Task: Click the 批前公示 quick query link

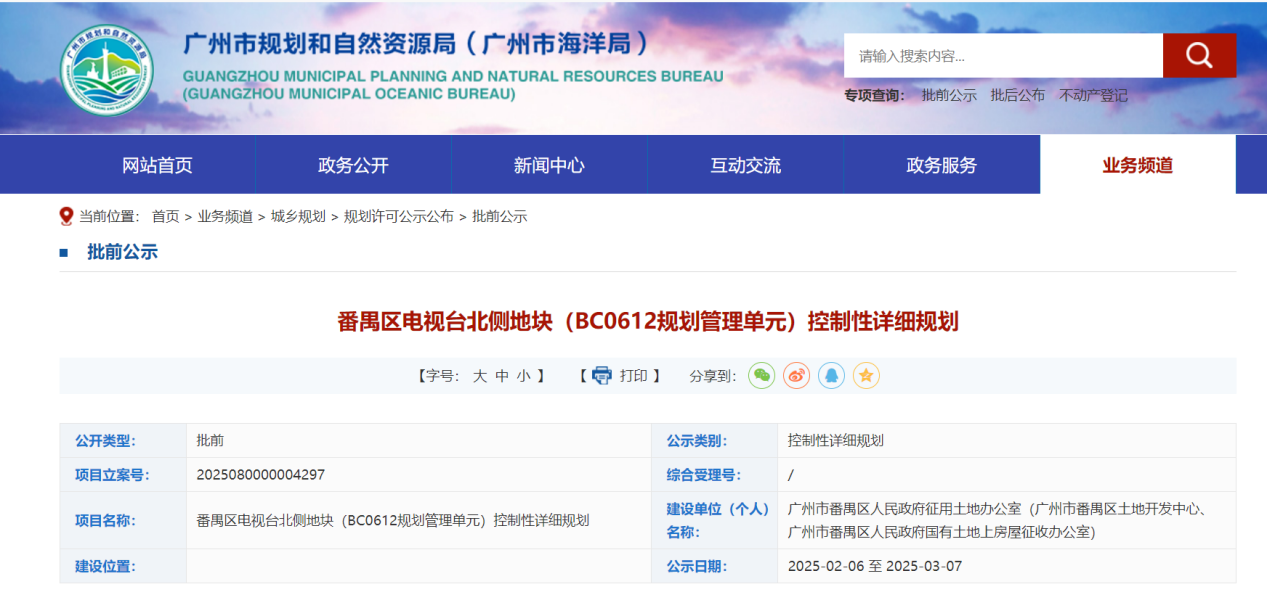Action: tap(949, 96)
